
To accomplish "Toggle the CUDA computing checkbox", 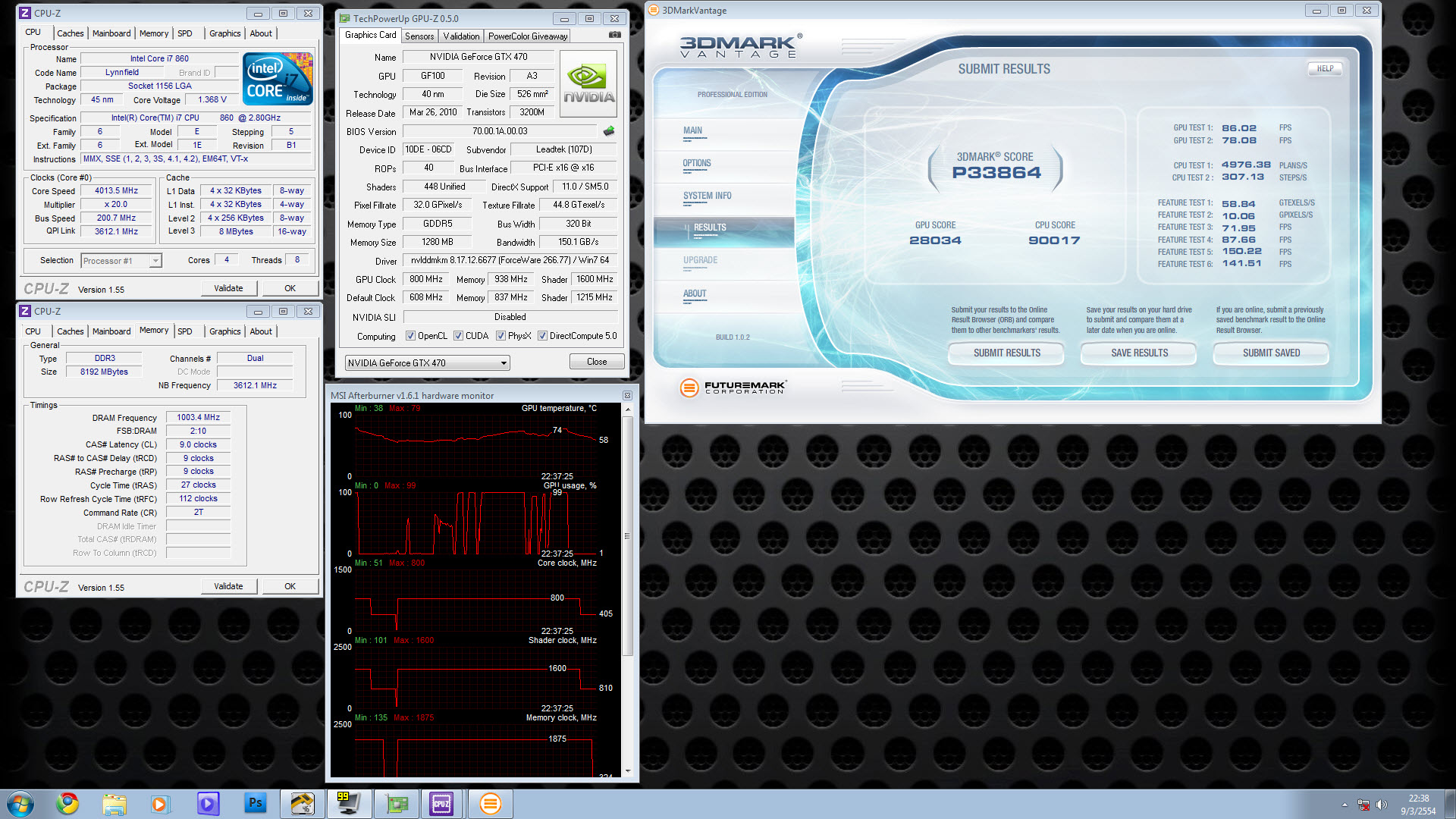I will (x=458, y=336).
